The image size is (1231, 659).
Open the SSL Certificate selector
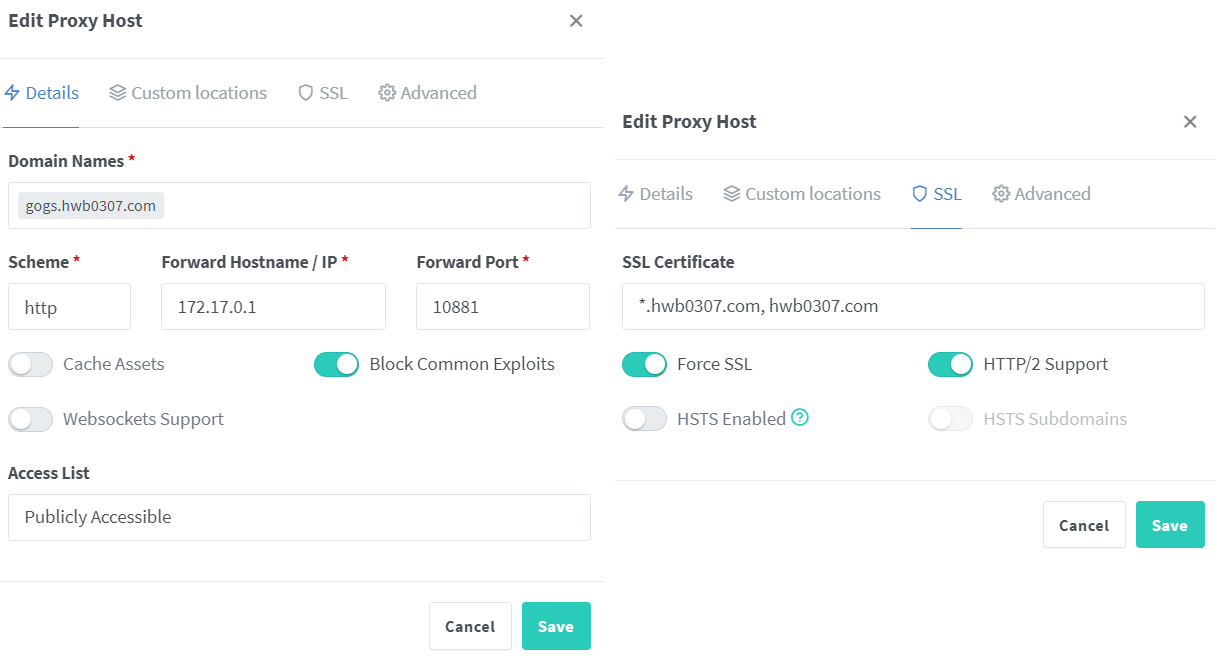[x=913, y=306]
